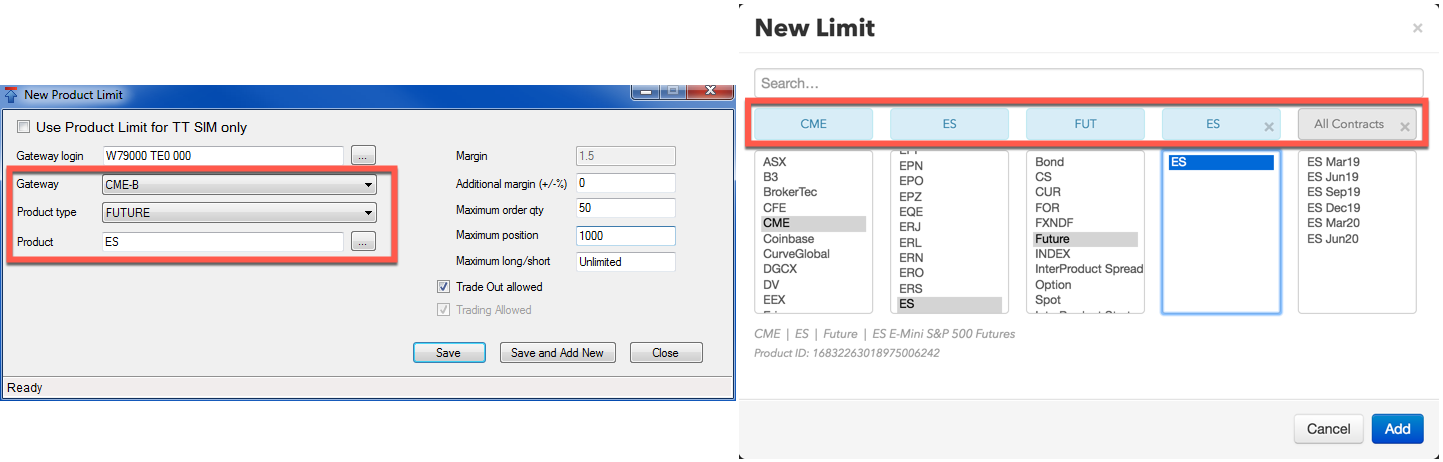Select InterProduct Spread in type list
The image size is (1443, 462).
point(1088,269)
